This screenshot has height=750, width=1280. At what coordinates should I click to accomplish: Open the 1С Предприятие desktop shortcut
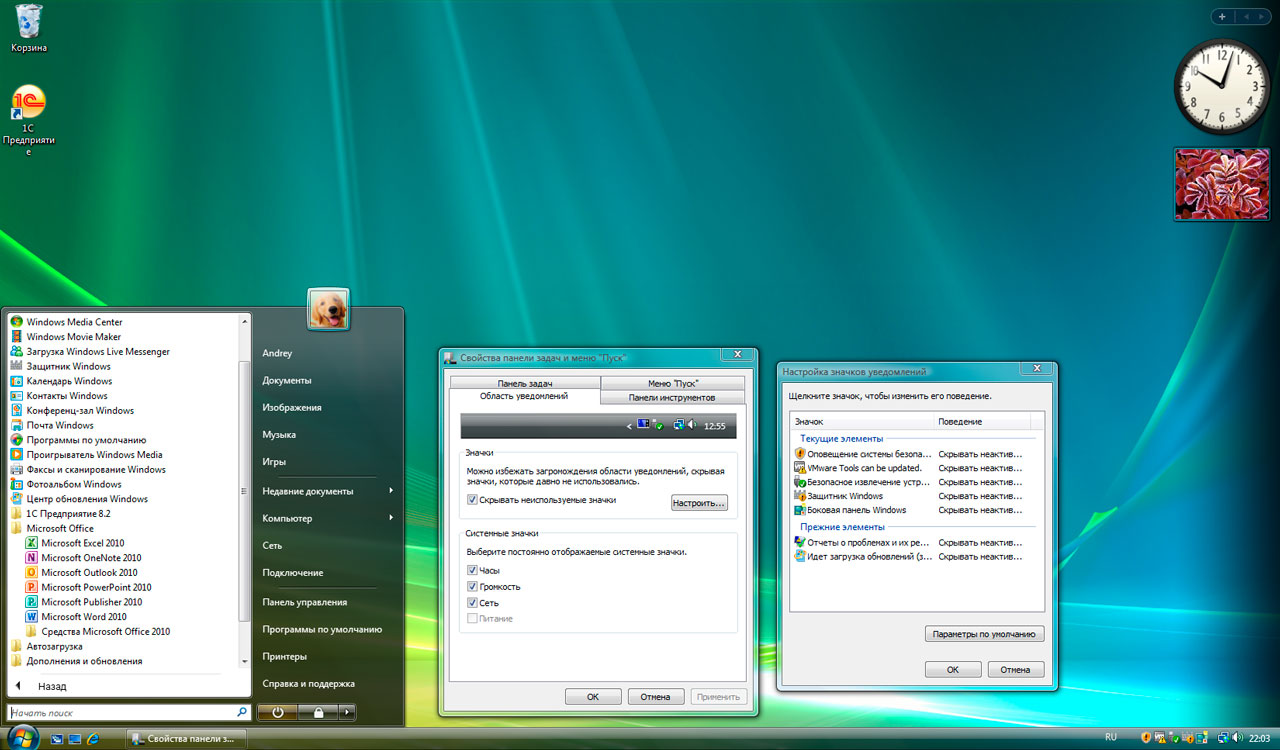tap(29, 103)
